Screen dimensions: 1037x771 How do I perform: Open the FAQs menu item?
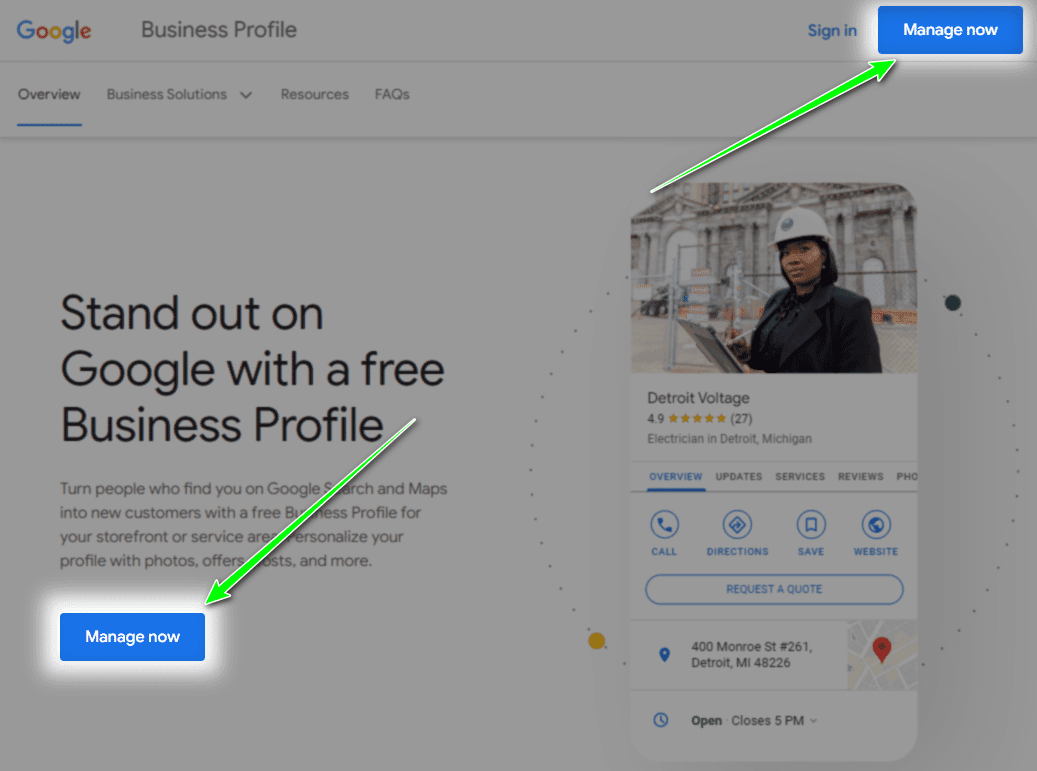coord(392,95)
